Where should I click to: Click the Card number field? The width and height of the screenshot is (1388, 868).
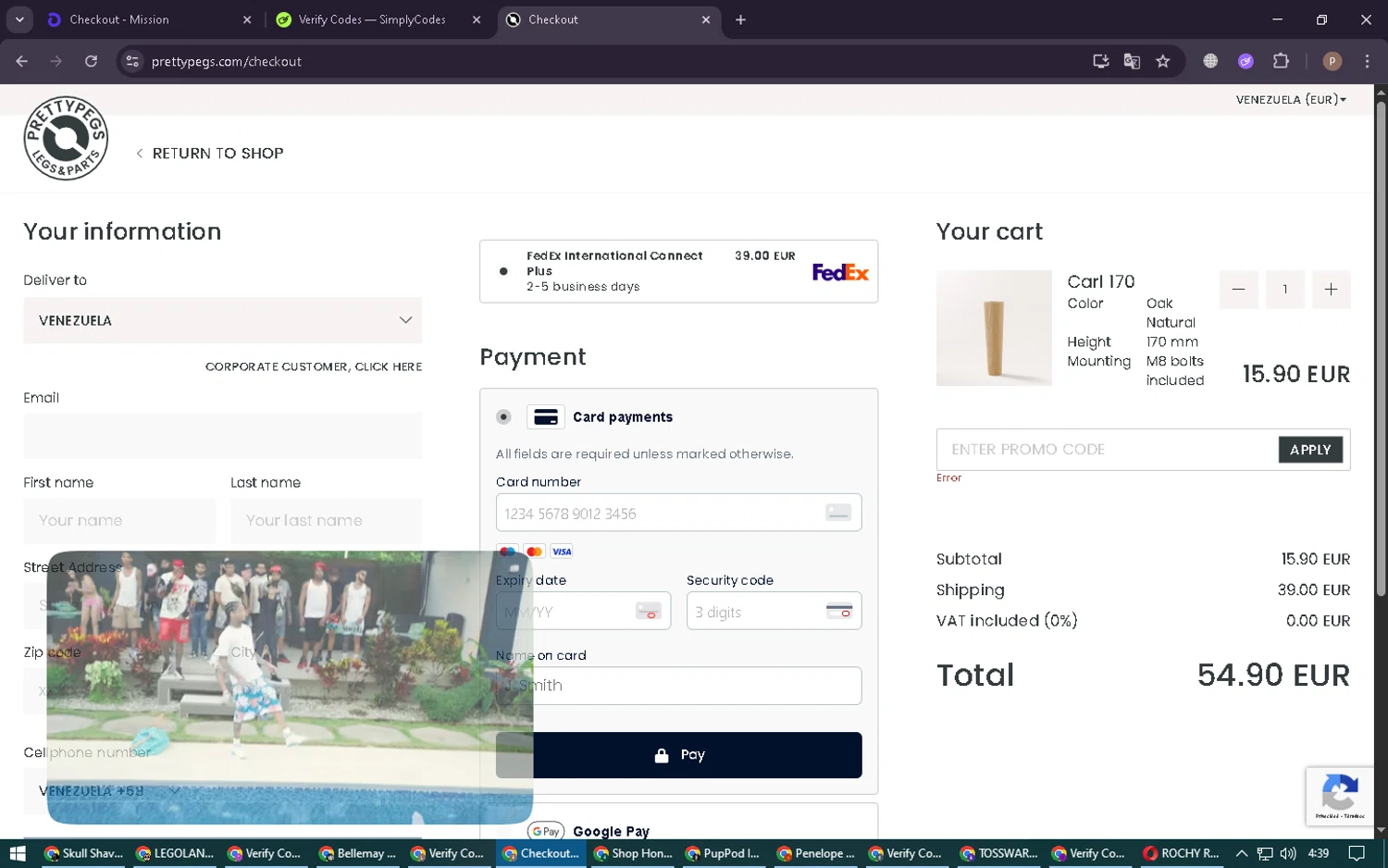pyautogui.click(x=678, y=513)
